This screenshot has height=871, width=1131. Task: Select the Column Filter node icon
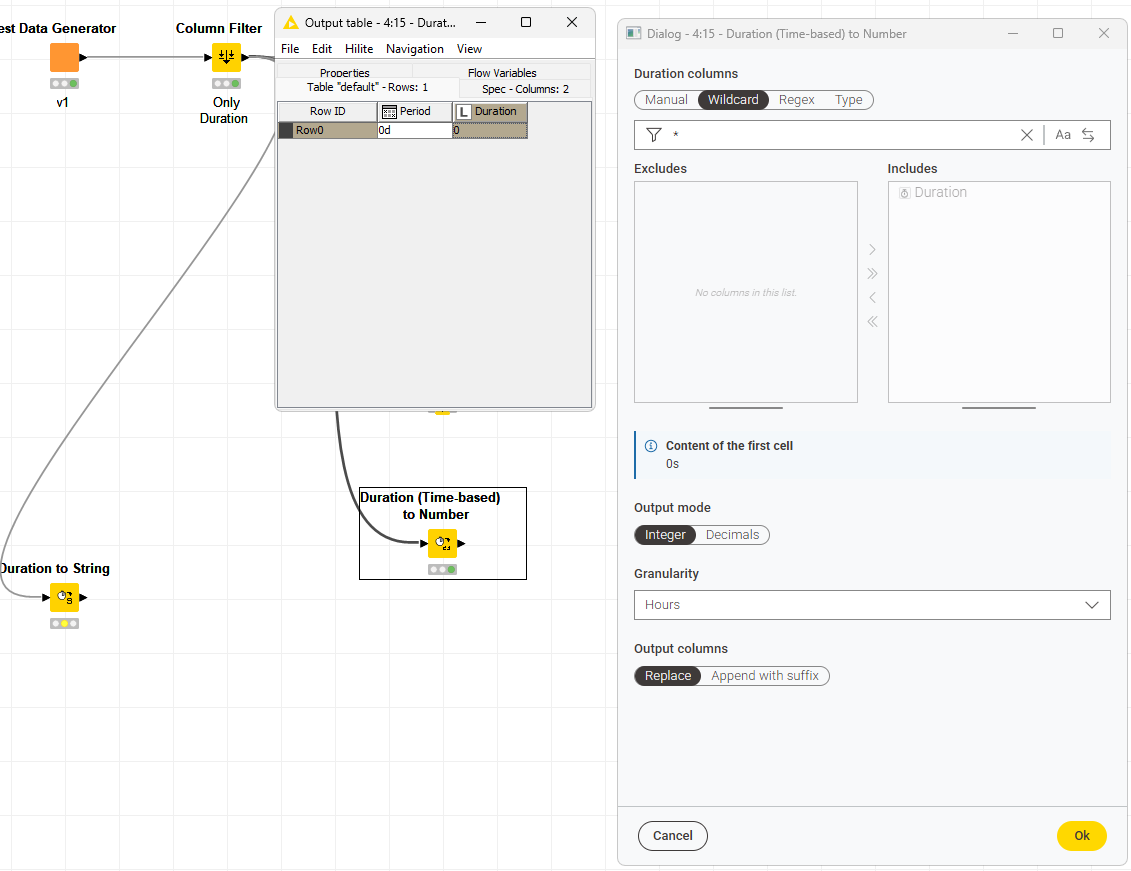226,57
